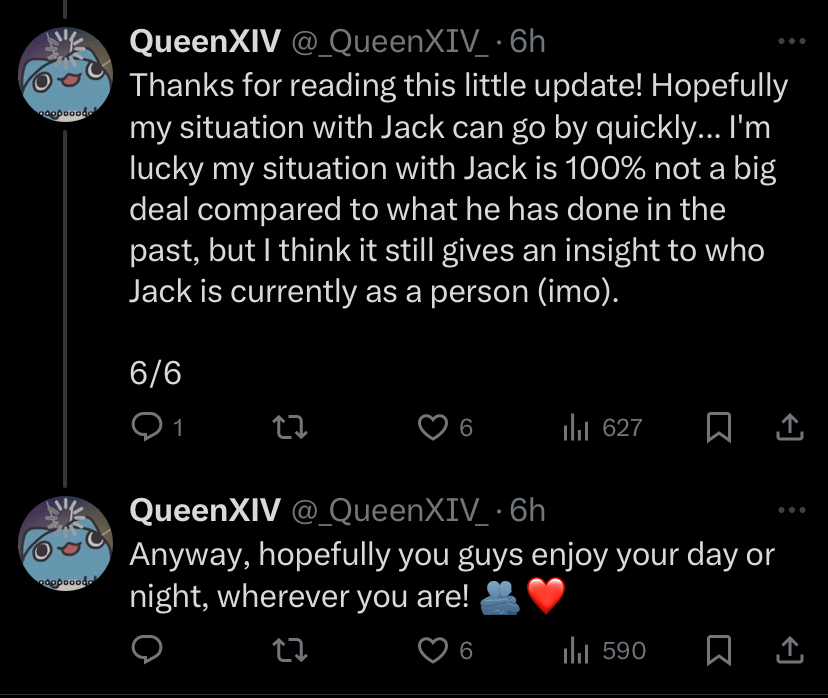Viewport: 828px width, 698px height.
Task: Share the 6/6 tweet
Action: coord(789,427)
